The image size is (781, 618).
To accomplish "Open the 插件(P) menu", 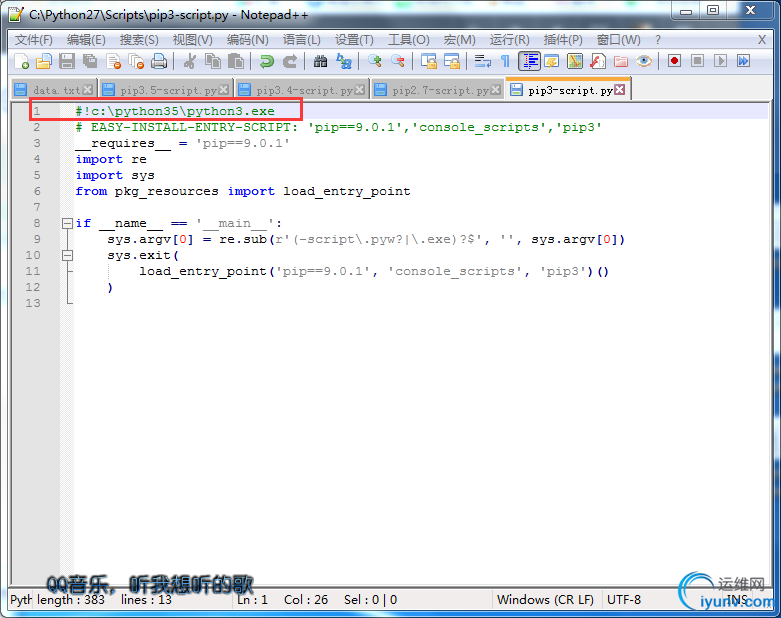I will (x=563, y=40).
